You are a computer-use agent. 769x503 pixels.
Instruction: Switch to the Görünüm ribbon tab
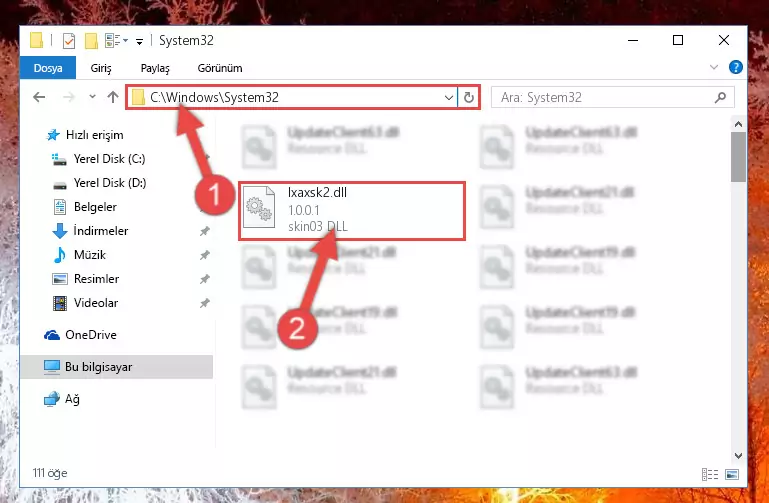pos(220,68)
